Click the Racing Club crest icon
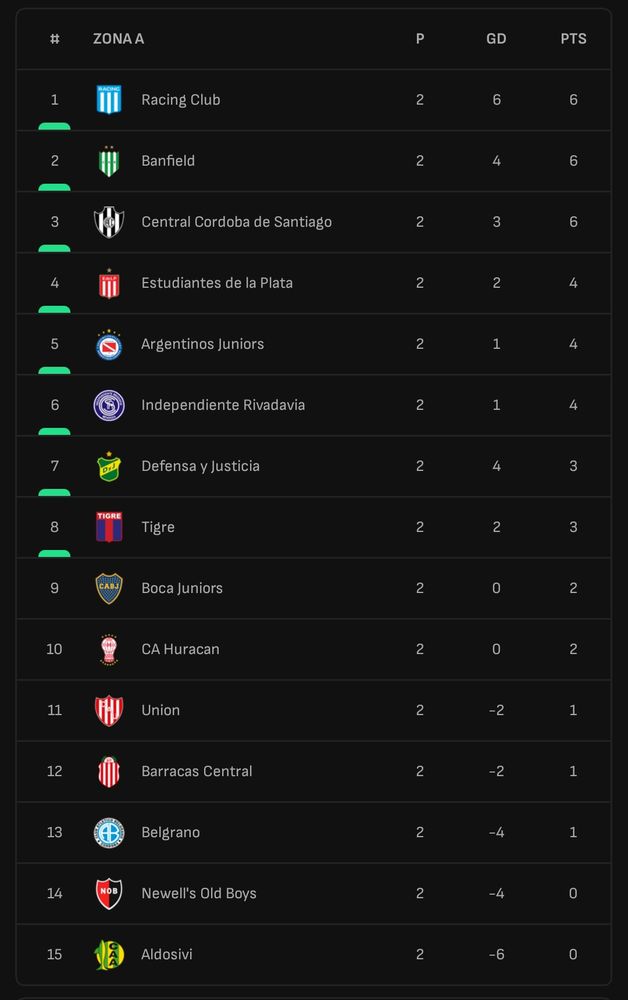This screenshot has height=1000, width=628. [x=109, y=100]
